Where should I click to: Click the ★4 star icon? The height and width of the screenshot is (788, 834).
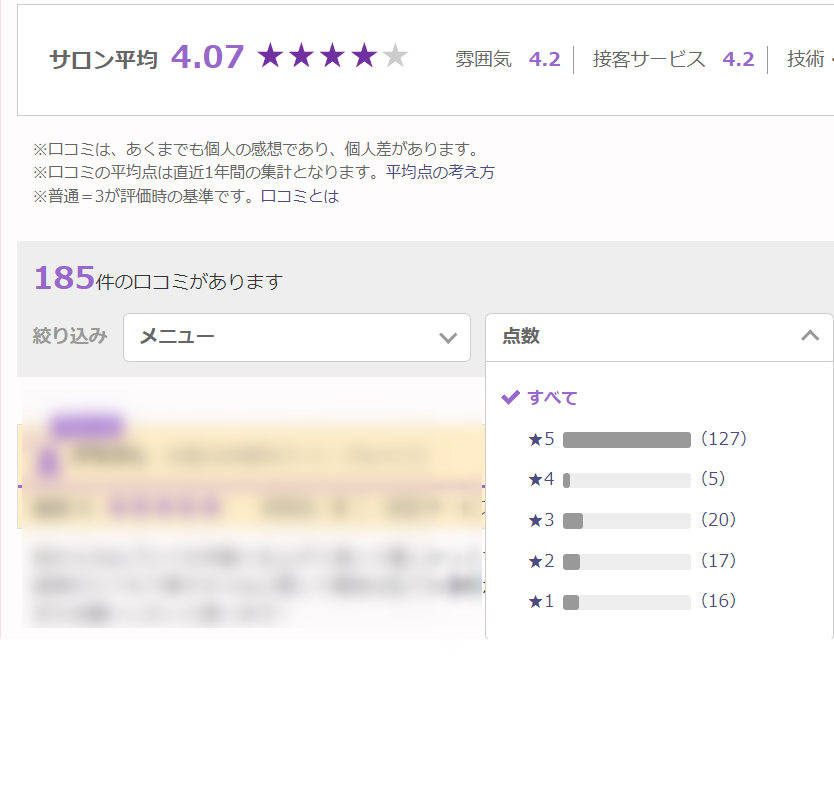click(534, 479)
